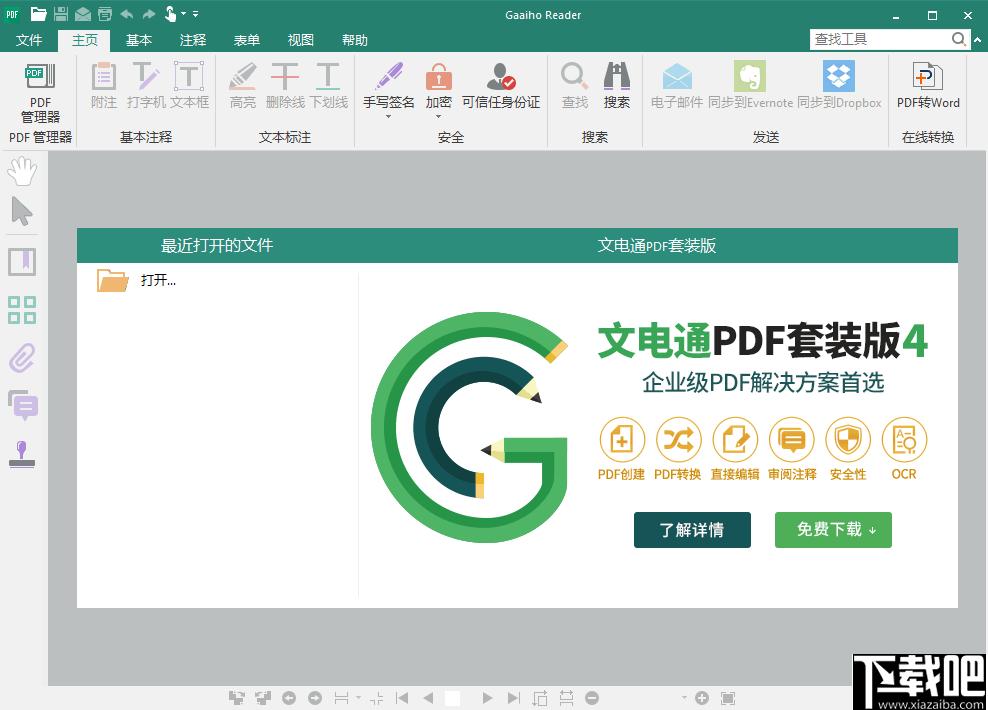Open the attachments paperclip panel

tap(22, 358)
